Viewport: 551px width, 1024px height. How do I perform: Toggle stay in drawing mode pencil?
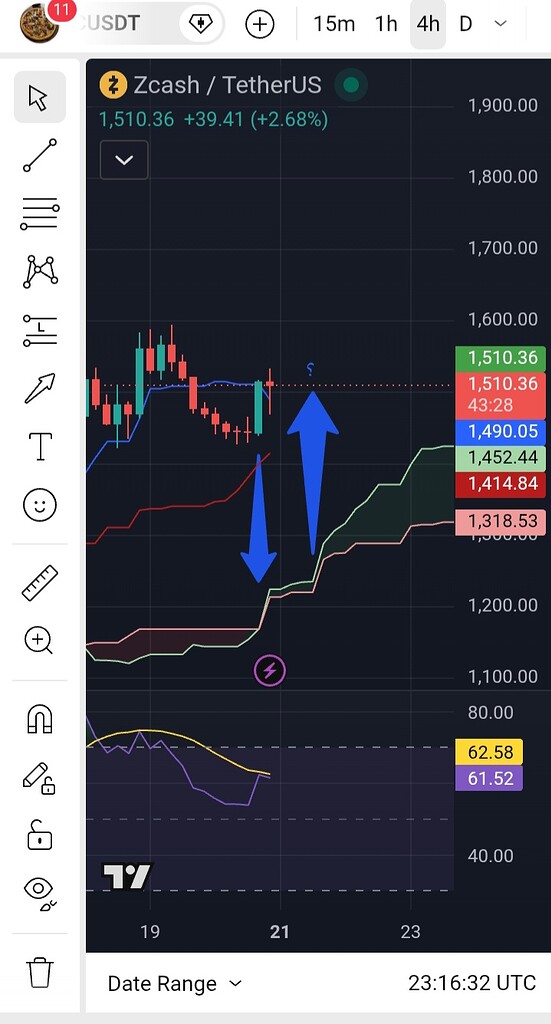coord(39,778)
